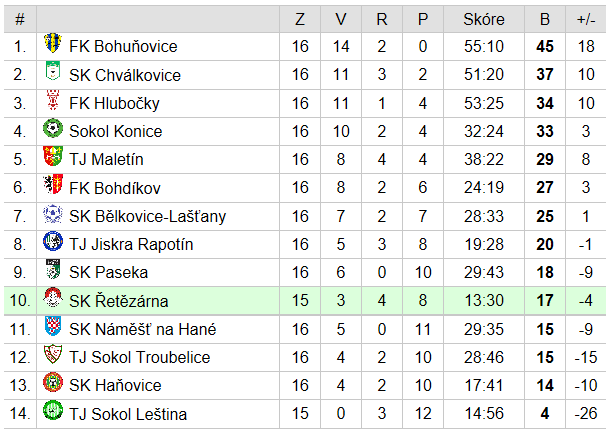Open the TJ Sokol Leština team name
This screenshot has height=434, width=611.
[x=128, y=414]
